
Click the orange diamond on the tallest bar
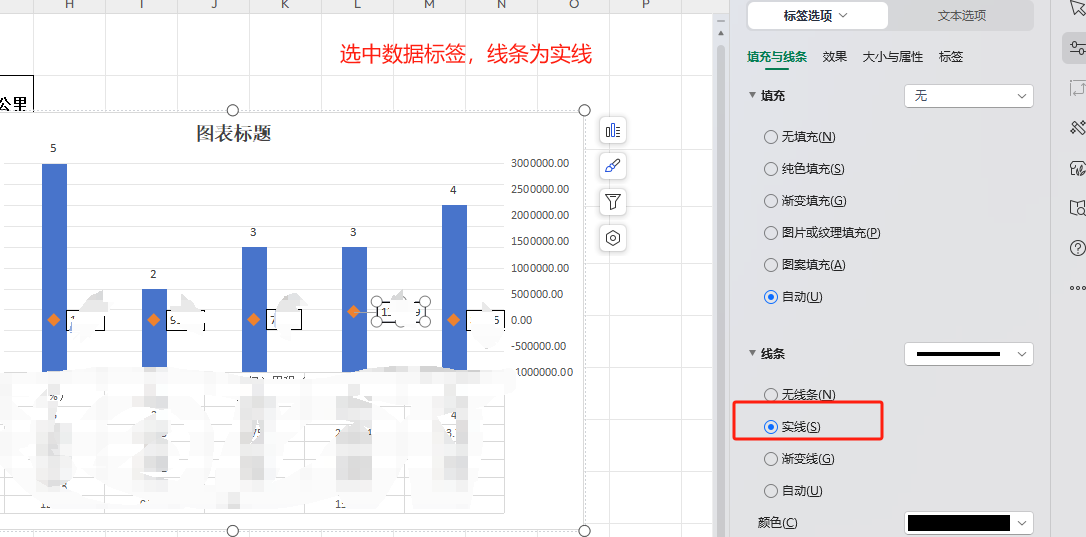pyautogui.click(x=54, y=319)
